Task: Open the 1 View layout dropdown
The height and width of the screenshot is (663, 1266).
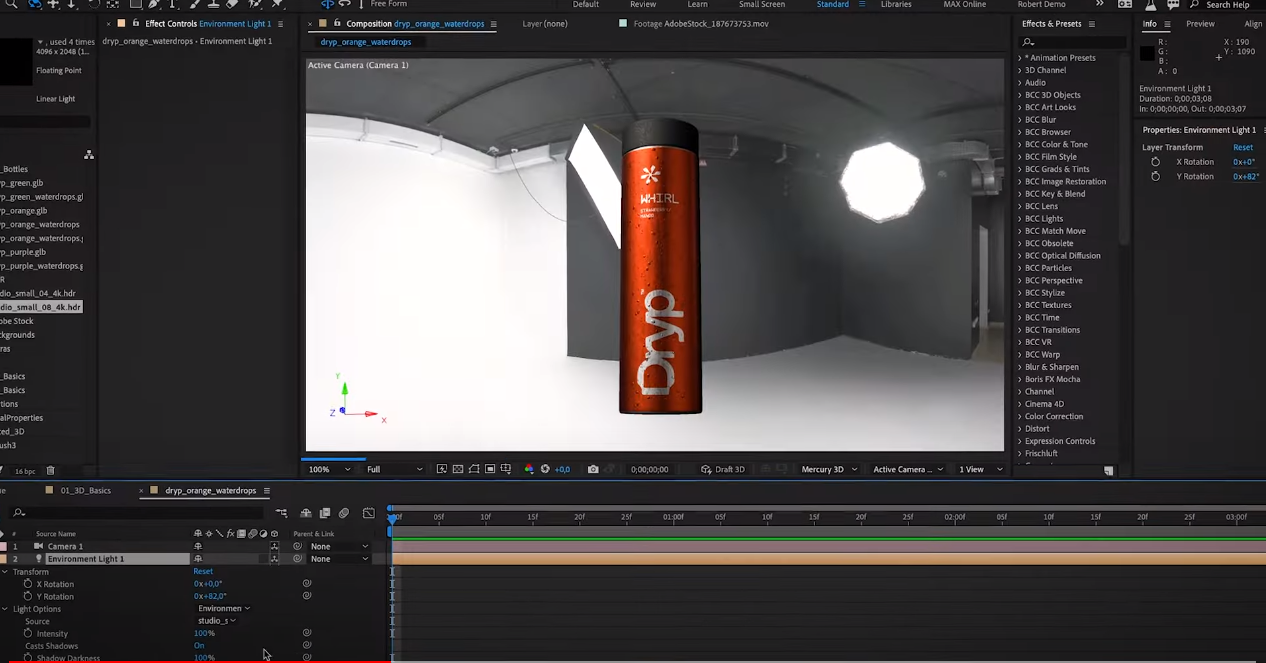Action: pos(980,469)
